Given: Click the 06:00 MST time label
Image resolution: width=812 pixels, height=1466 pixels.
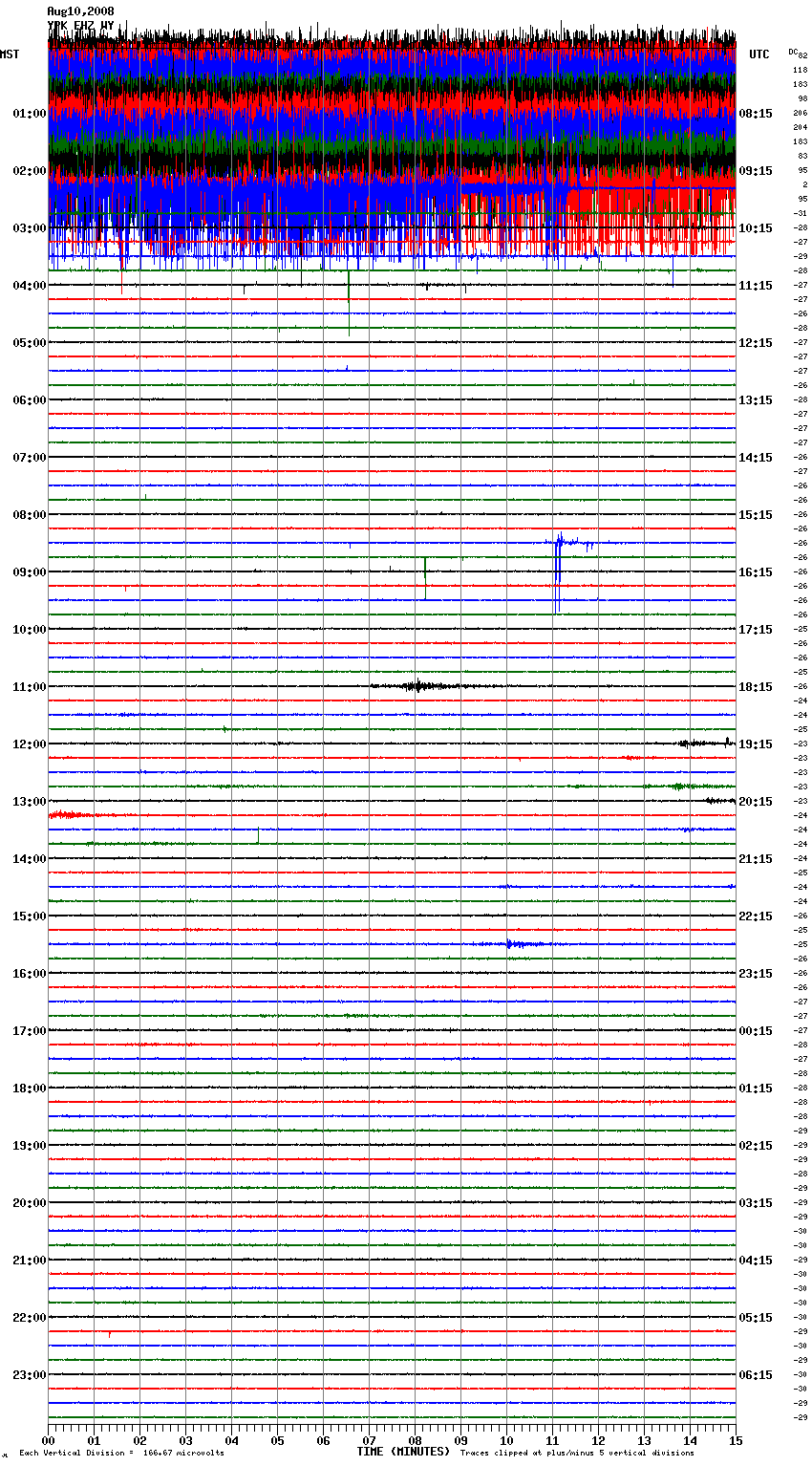Looking at the screenshot, I should (x=30, y=400).
